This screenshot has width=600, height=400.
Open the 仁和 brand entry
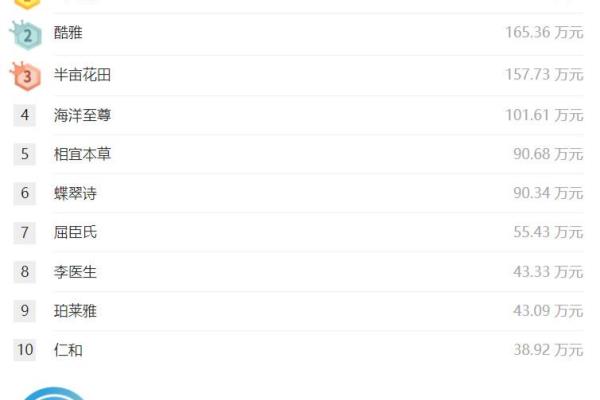[68, 350]
